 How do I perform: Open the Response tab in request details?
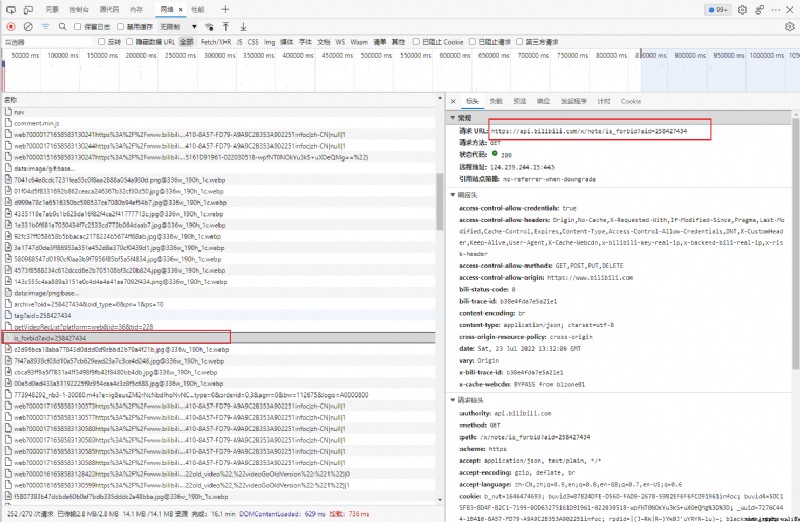pyautogui.click(x=544, y=101)
